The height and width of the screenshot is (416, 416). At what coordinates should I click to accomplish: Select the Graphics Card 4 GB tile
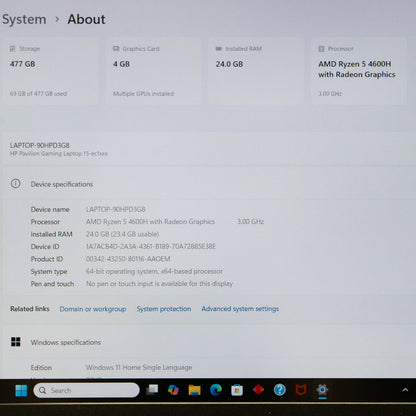pos(154,72)
